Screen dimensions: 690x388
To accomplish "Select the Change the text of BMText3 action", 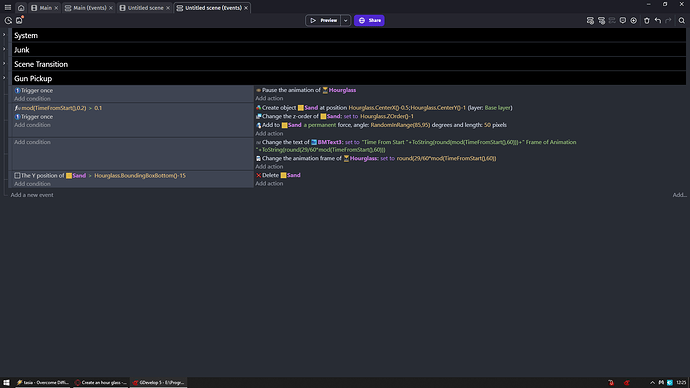I will 416,146.
